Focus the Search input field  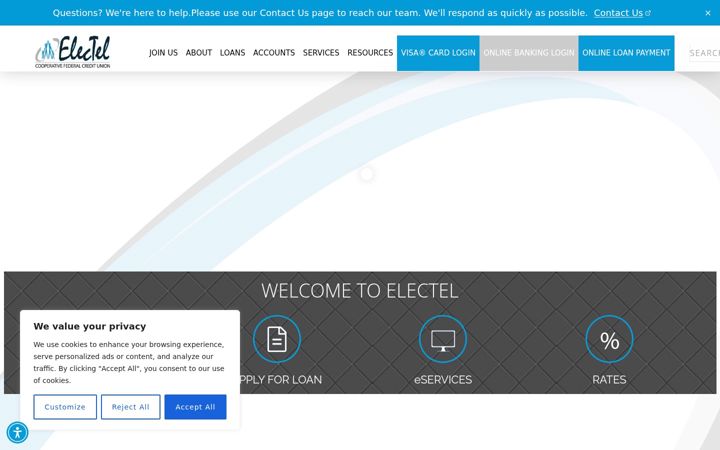point(704,53)
